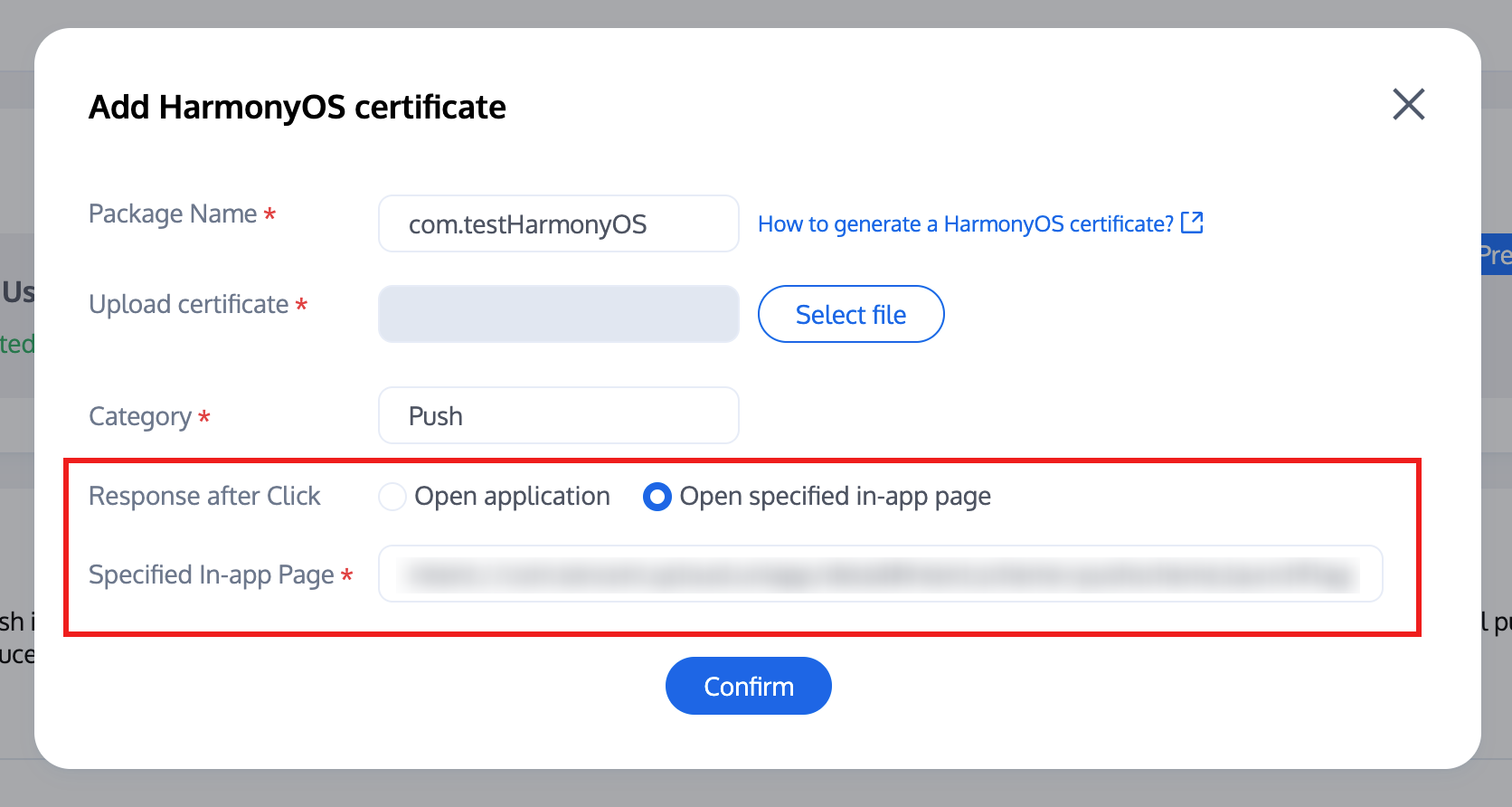This screenshot has height=807, width=1512.
Task: Click the Response after Click label
Action: point(204,497)
